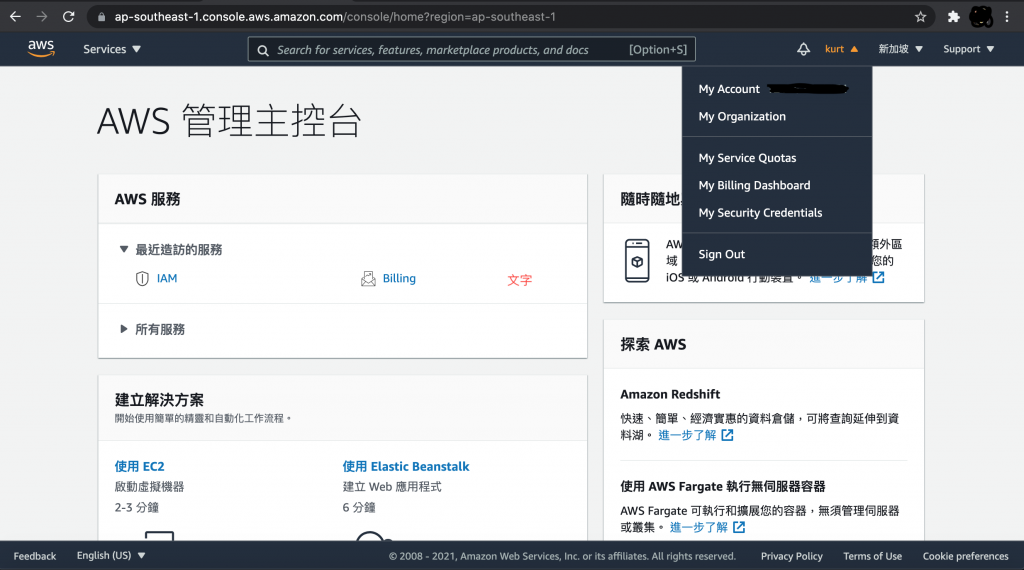The height and width of the screenshot is (570, 1024).
Task: Open the 使用 EC2 solution link
Action: [x=139, y=466]
